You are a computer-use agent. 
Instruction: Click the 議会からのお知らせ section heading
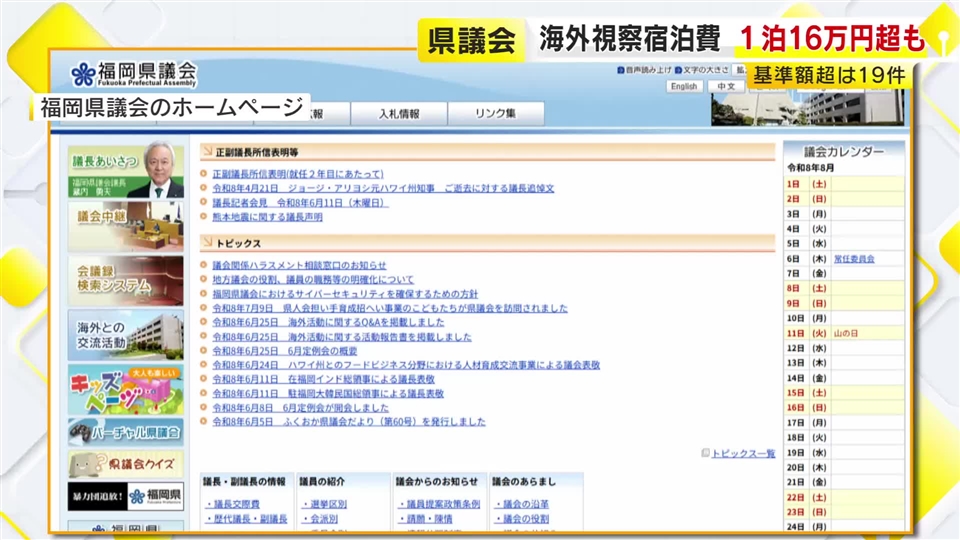[x=437, y=482]
